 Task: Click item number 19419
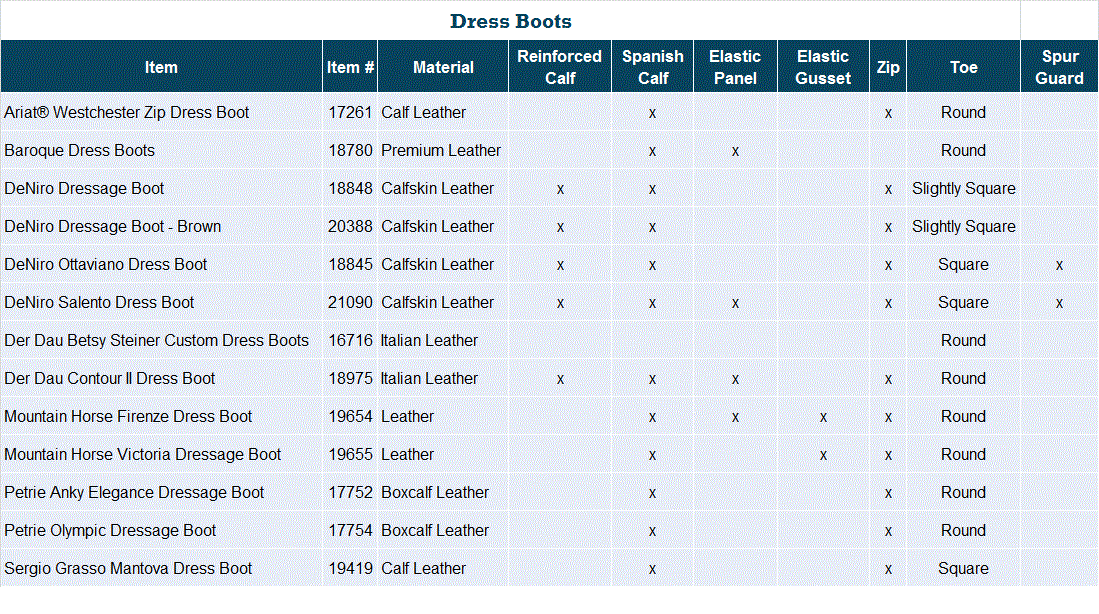[350, 568]
